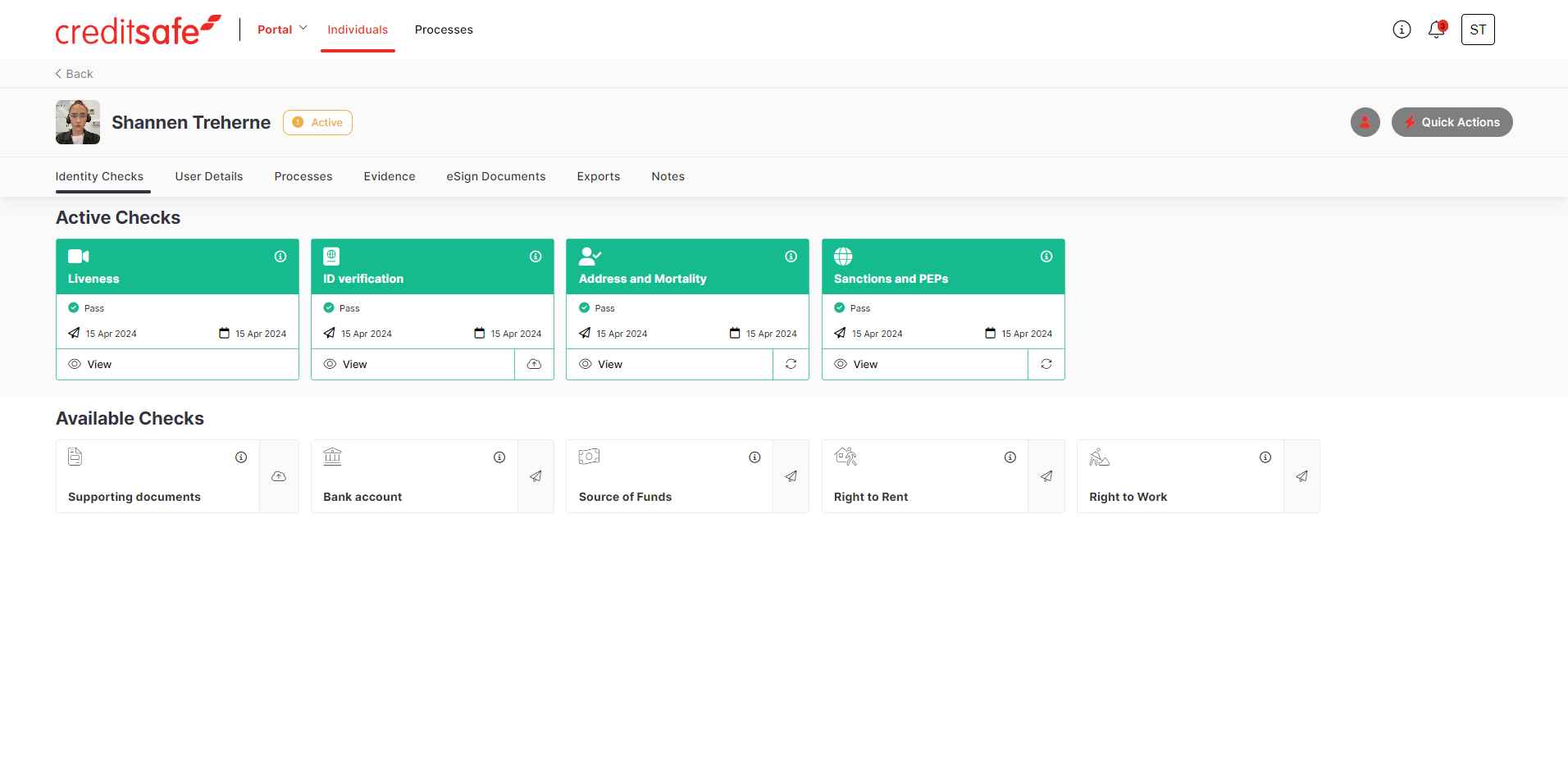Open the Processes profile tab

[x=303, y=176]
